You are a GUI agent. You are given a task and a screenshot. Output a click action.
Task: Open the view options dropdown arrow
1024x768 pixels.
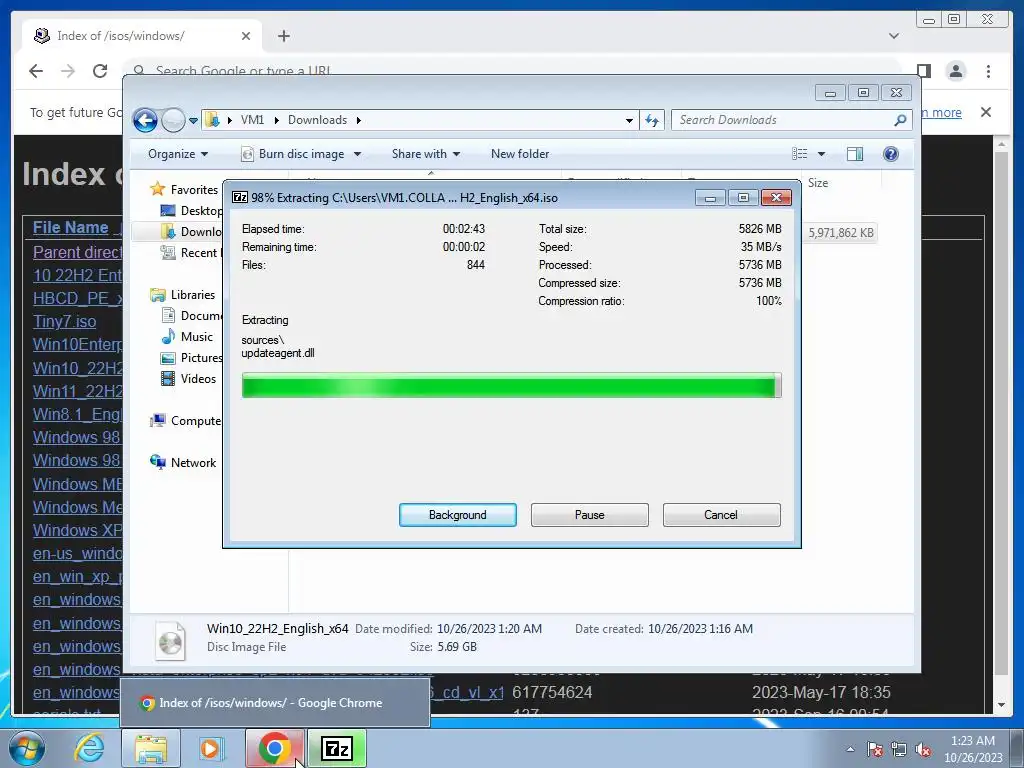[x=822, y=154]
